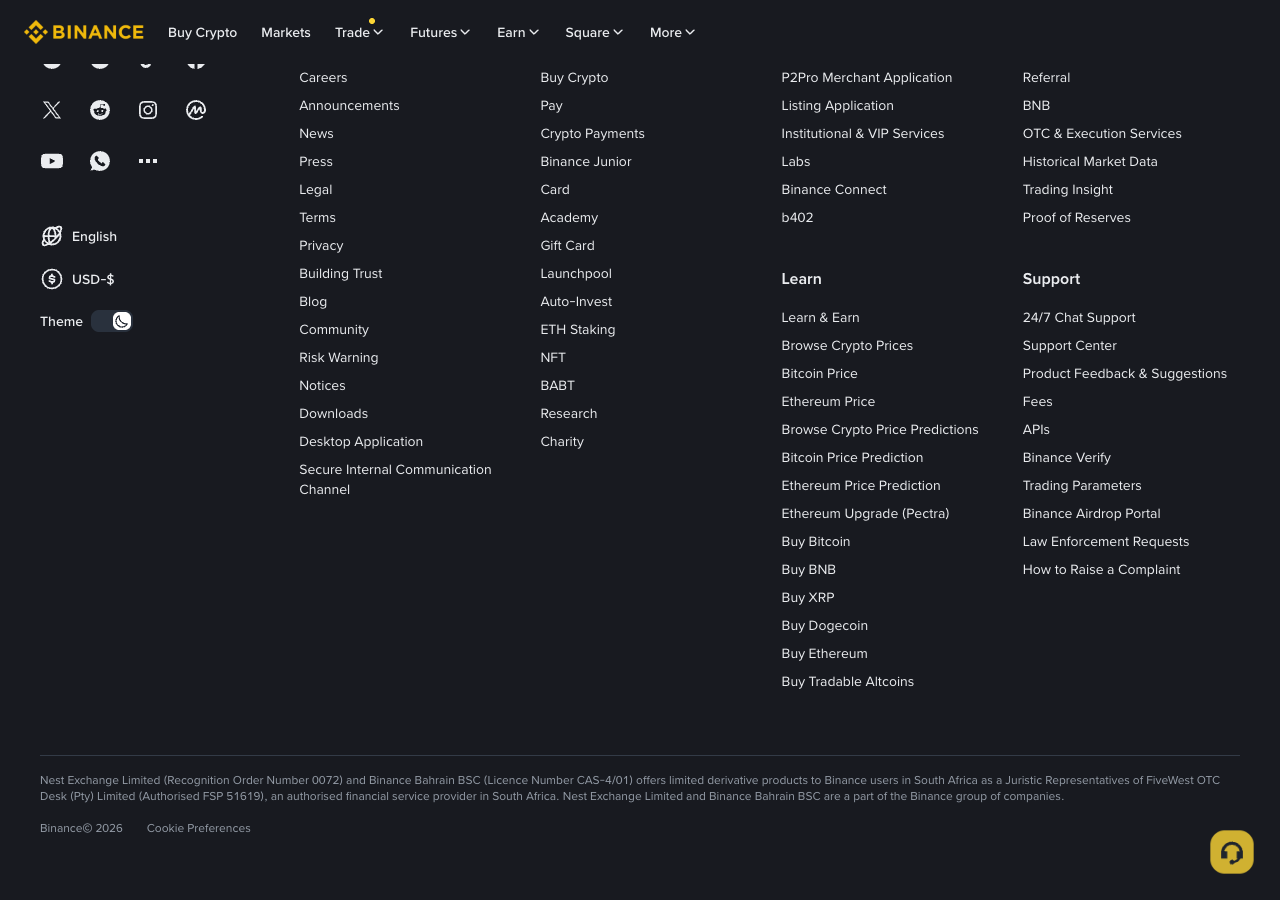This screenshot has height=900, width=1280.
Task: Open the Privacy link
Action: [x=321, y=245]
